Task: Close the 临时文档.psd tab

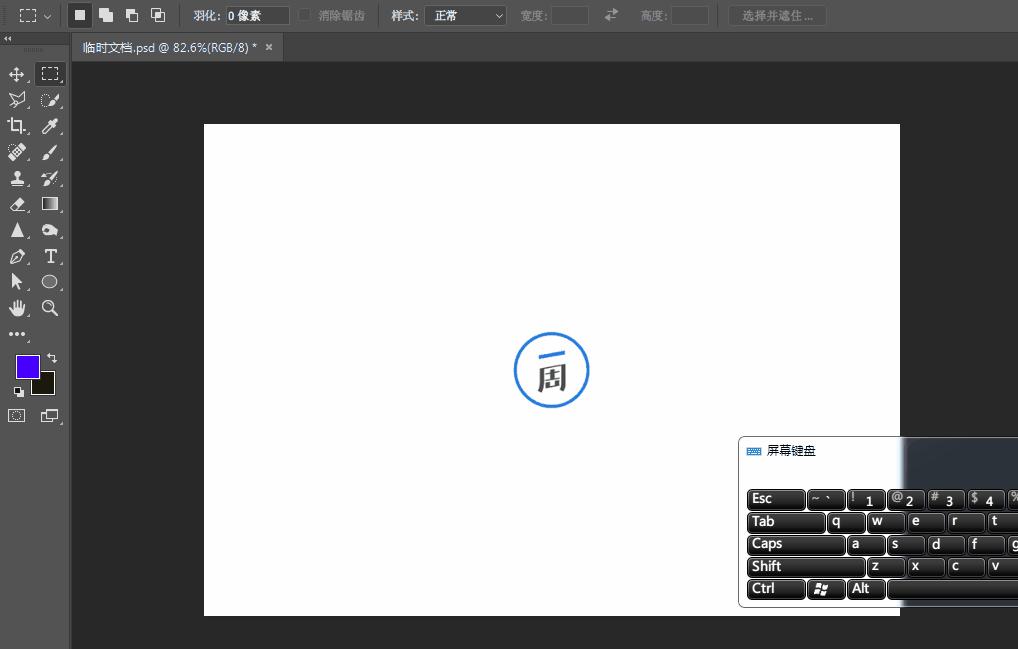Action: point(269,47)
